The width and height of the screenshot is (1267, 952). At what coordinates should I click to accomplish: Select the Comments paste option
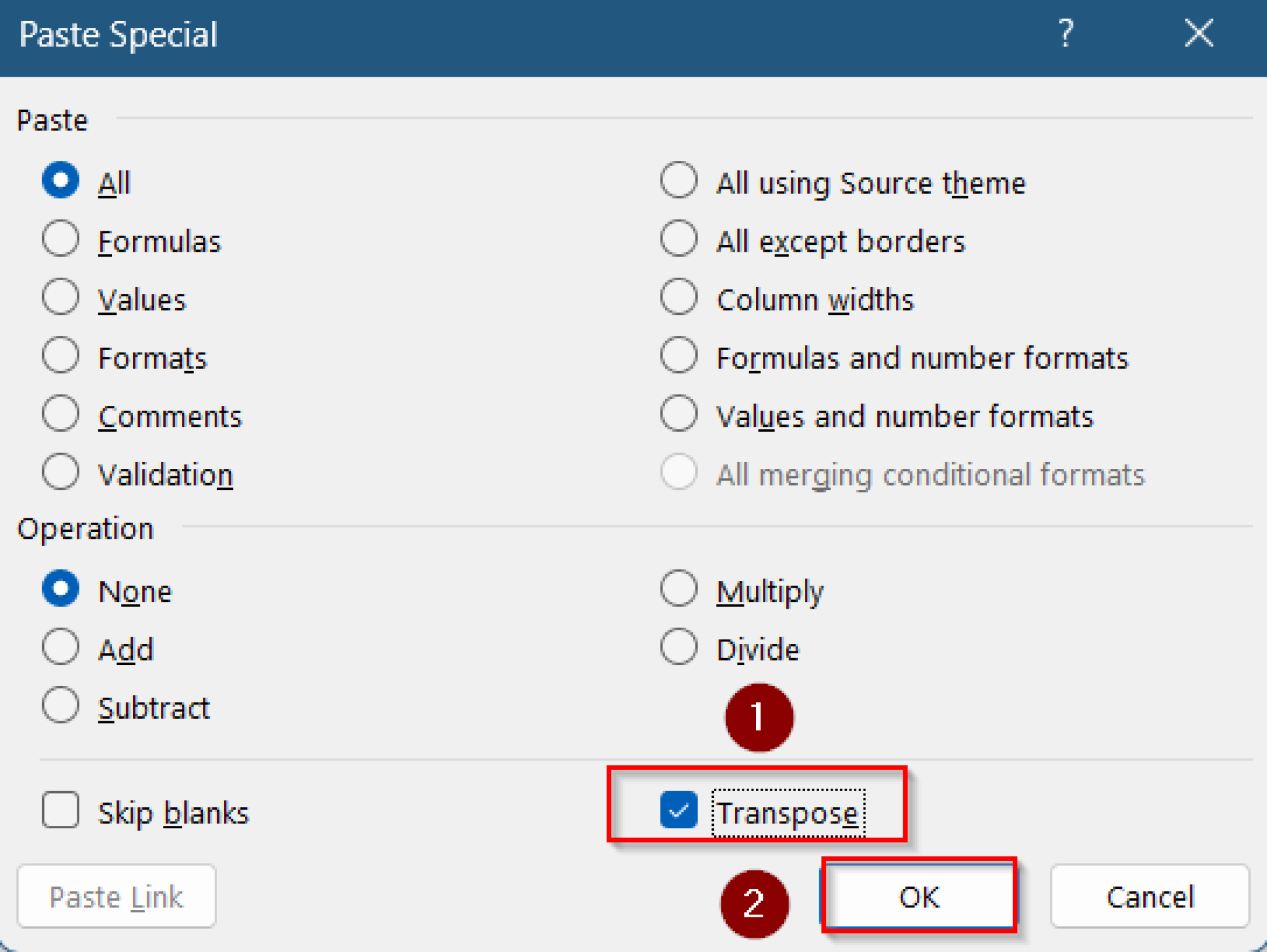pyautogui.click(x=60, y=414)
